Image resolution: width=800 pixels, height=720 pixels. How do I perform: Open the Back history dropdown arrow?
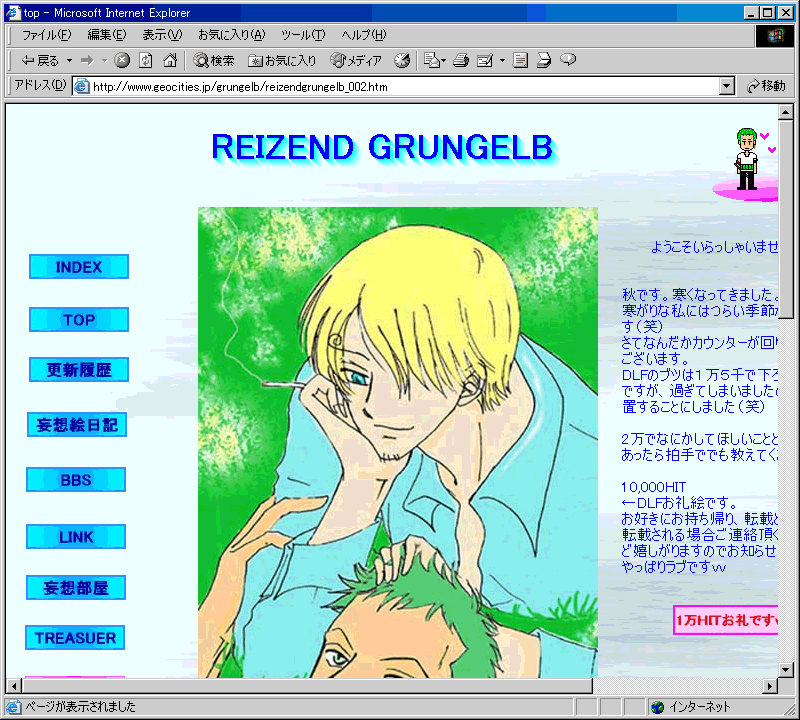pos(69,61)
